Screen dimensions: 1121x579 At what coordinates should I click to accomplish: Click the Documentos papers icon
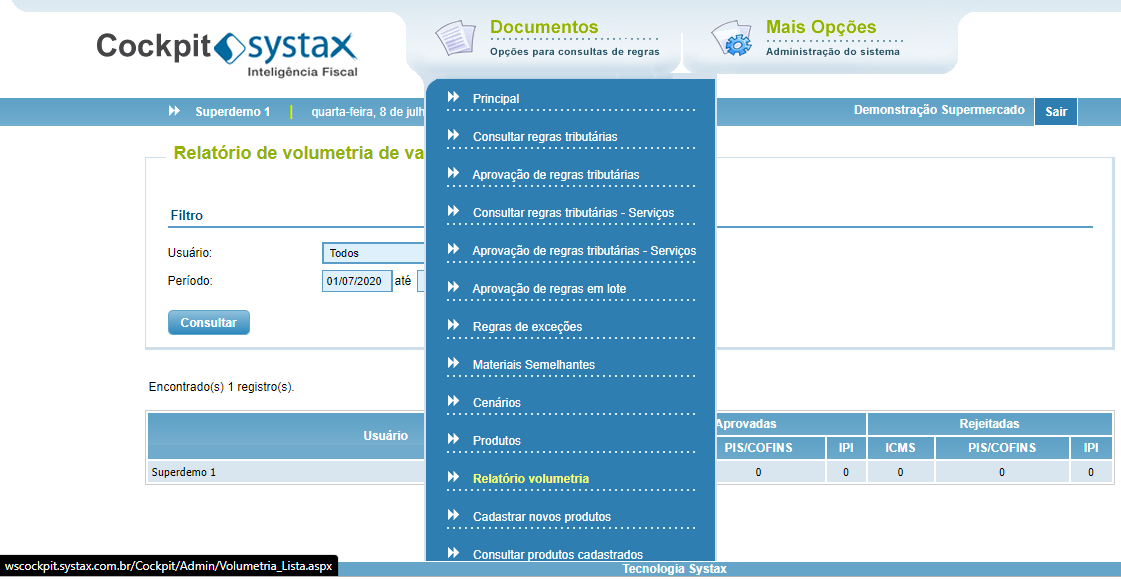pos(455,39)
